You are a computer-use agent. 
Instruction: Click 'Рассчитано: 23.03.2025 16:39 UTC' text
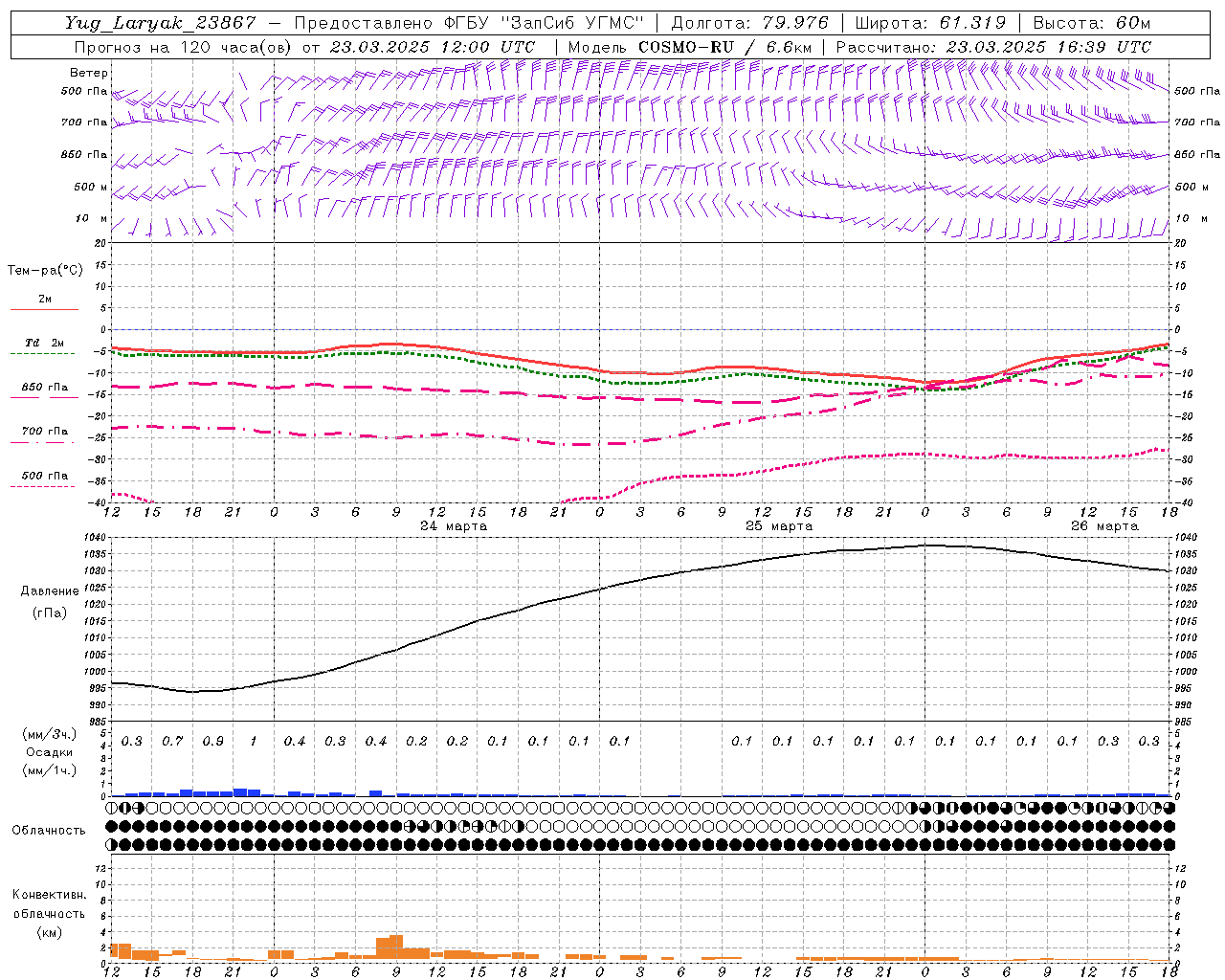coord(993,47)
